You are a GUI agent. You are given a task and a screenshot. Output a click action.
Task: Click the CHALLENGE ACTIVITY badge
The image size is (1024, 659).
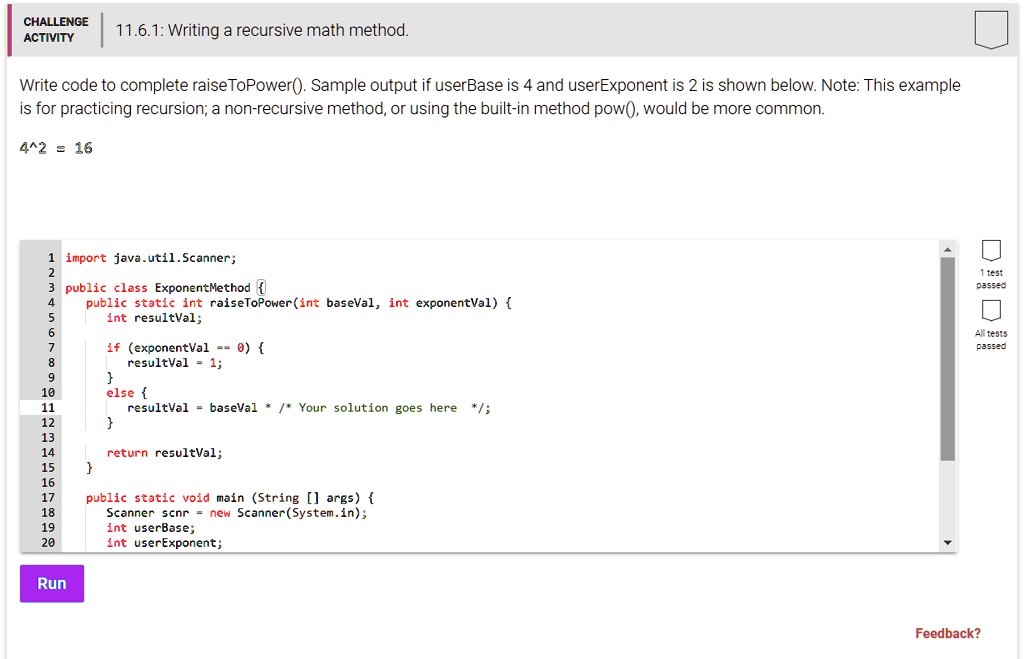[56, 29]
